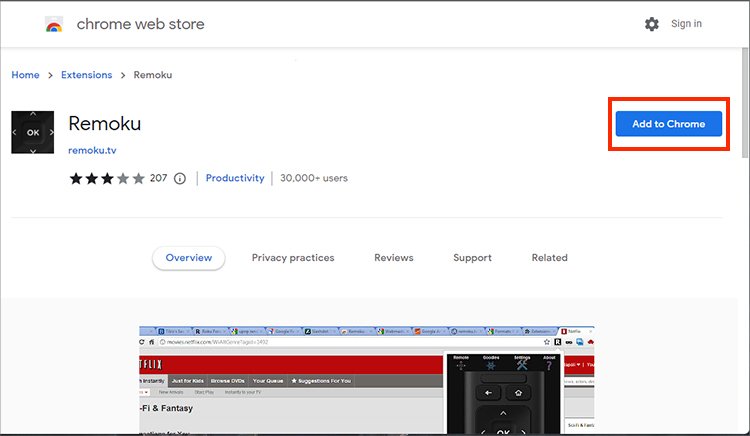Go to Home breadcrumb link
The height and width of the screenshot is (436, 750).
pyautogui.click(x=25, y=75)
